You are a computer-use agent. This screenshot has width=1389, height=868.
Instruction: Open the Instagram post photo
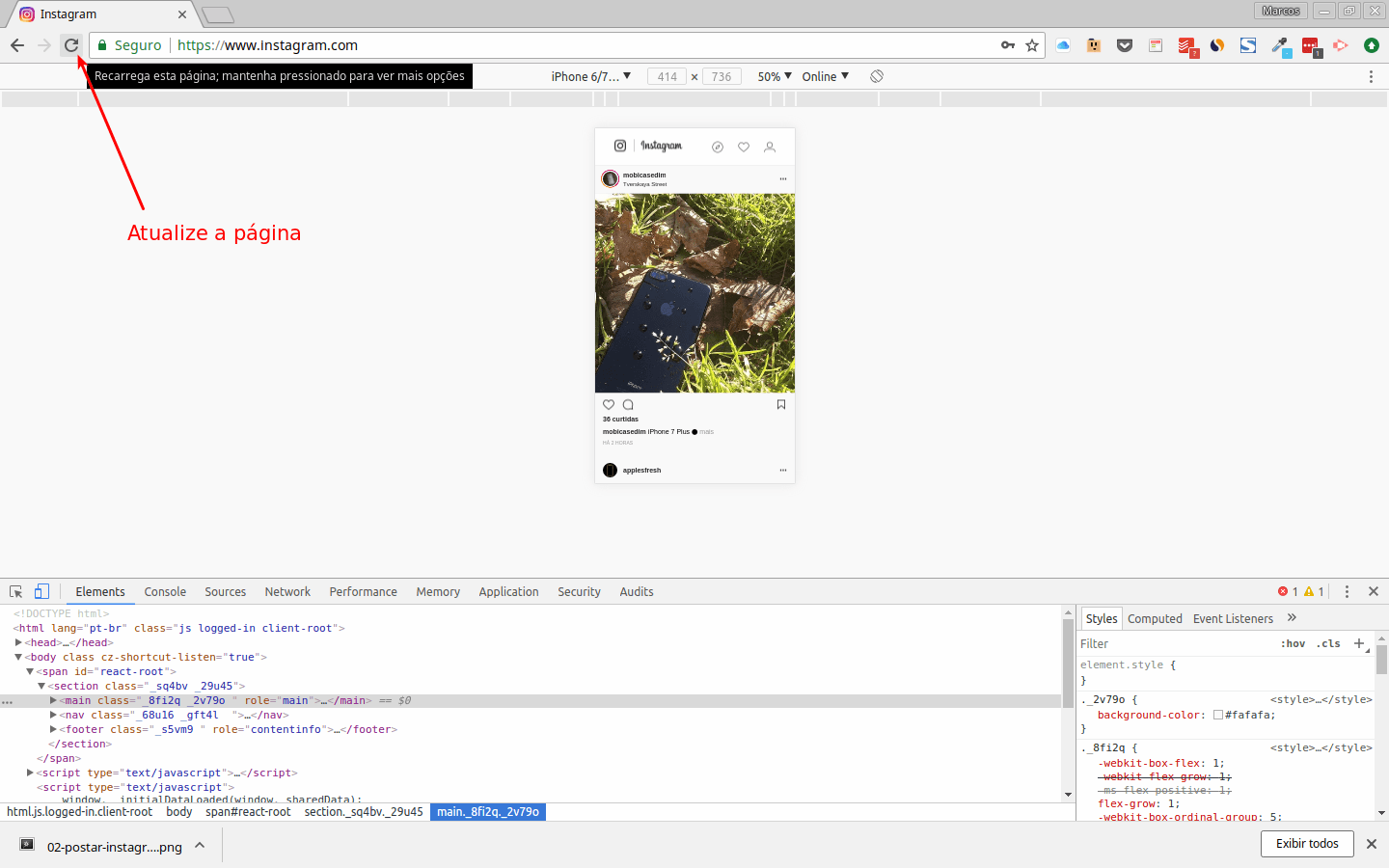694,293
